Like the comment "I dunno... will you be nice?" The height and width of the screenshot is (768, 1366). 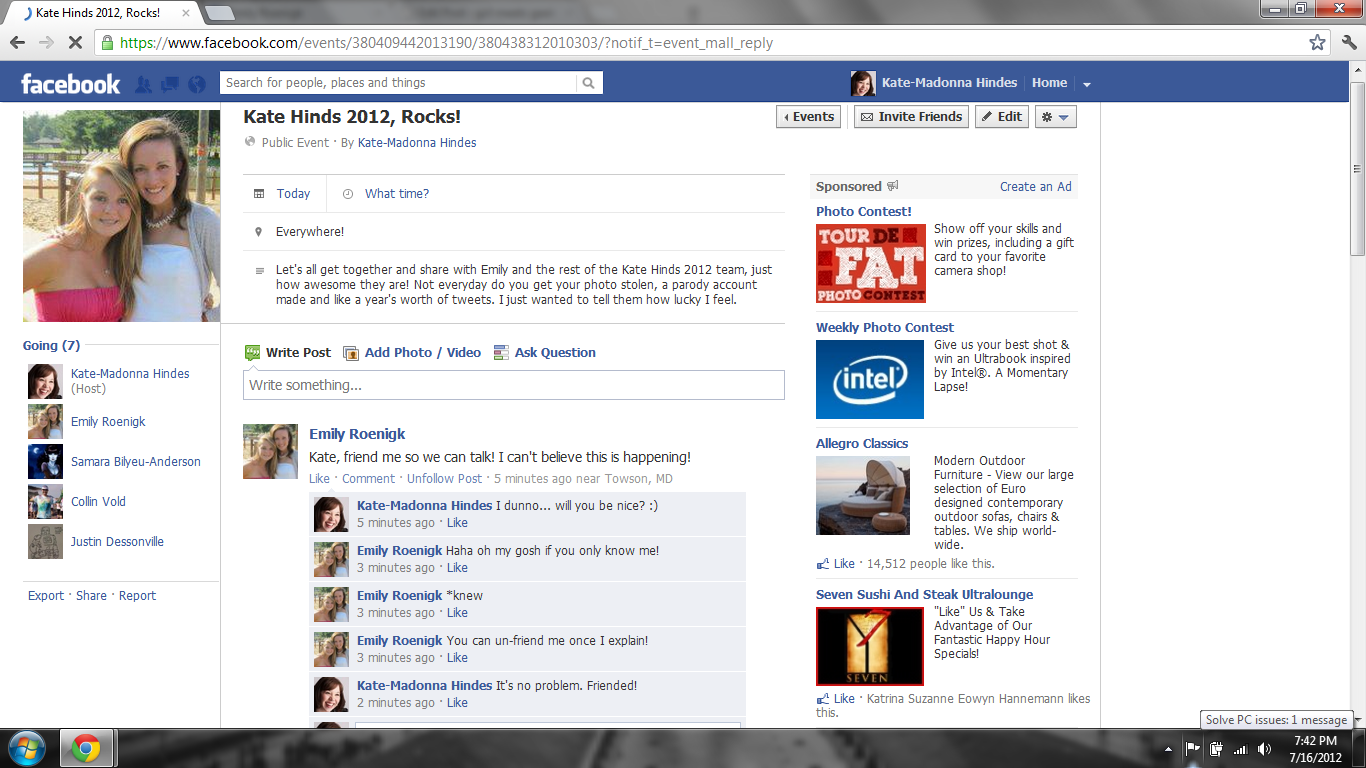coord(457,523)
